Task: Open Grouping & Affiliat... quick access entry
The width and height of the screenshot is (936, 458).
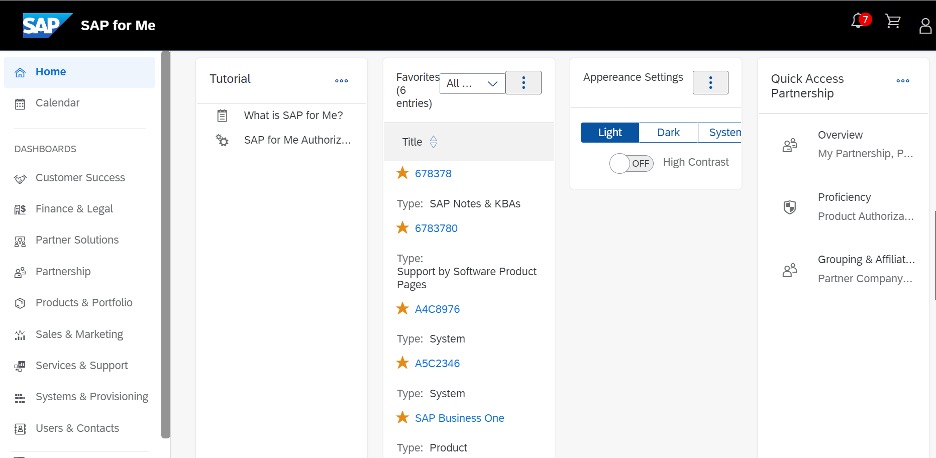Action: pyautogui.click(x=866, y=260)
